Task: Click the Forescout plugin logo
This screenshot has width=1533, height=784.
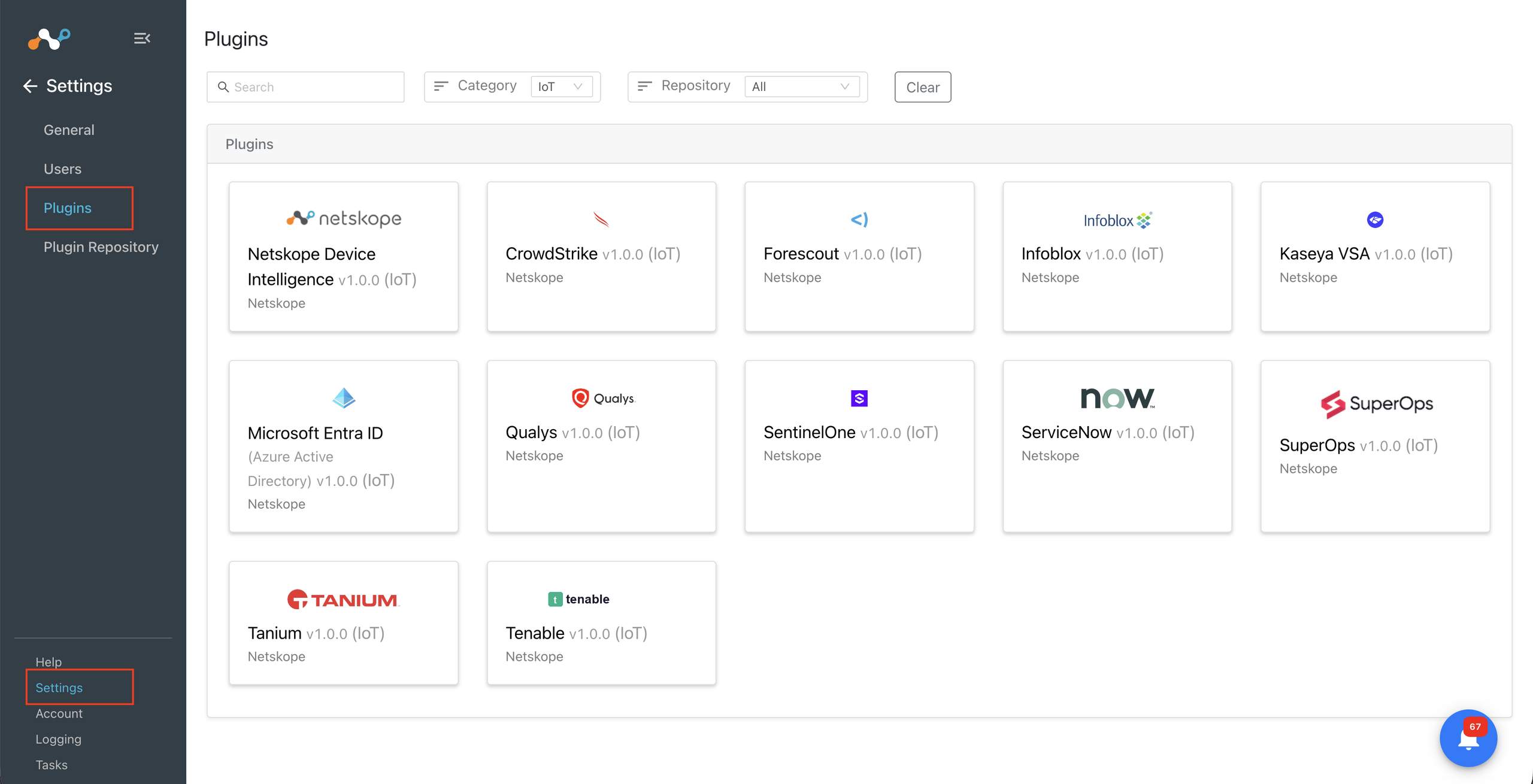Action: [859, 220]
